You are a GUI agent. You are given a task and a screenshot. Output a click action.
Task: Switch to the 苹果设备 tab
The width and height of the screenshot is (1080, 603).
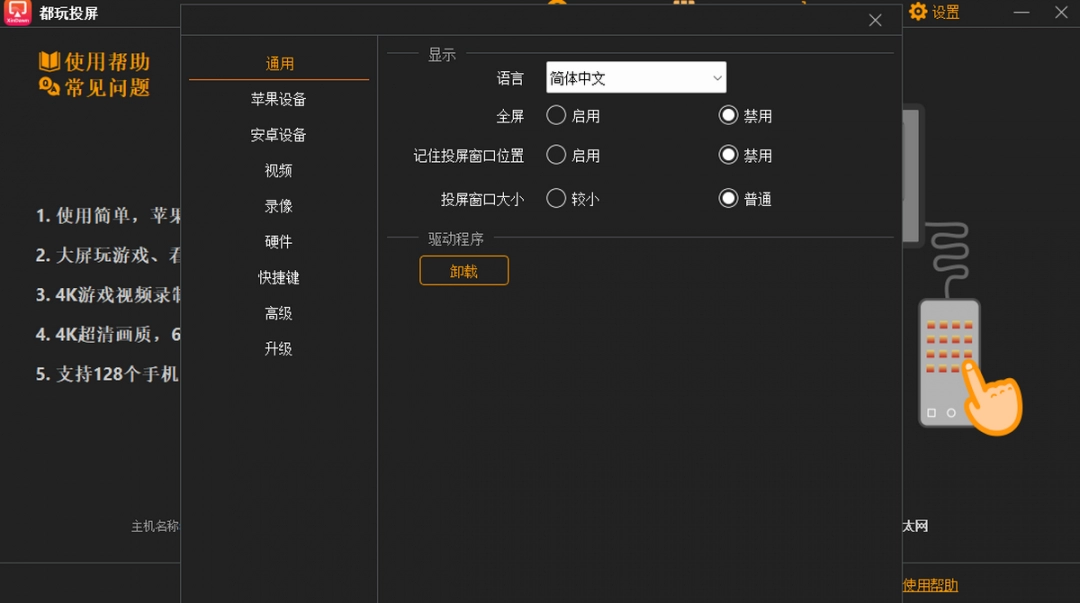tap(279, 99)
